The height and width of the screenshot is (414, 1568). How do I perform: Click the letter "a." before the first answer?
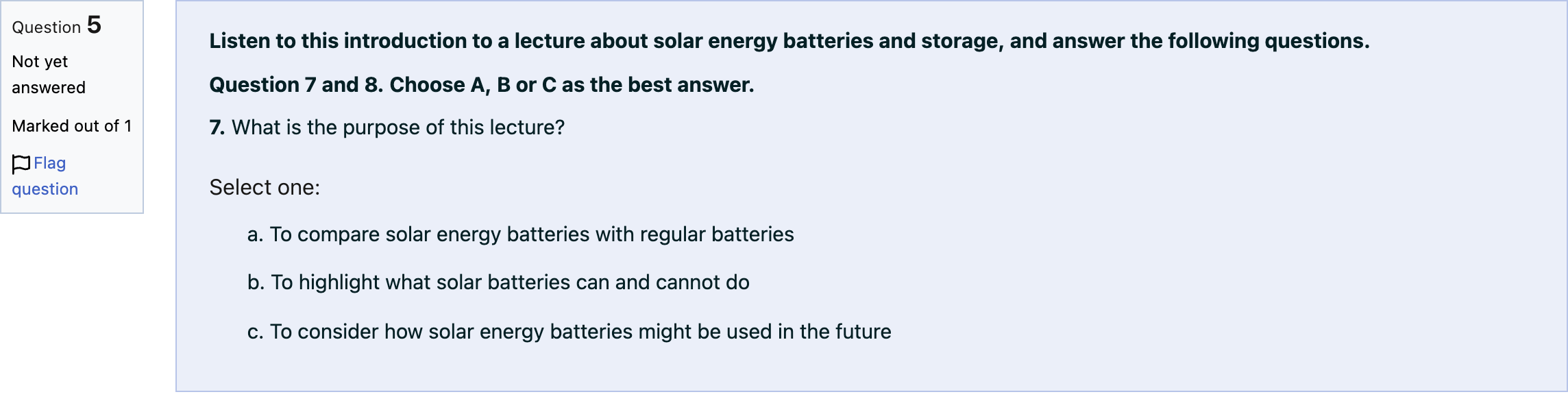pos(256,234)
